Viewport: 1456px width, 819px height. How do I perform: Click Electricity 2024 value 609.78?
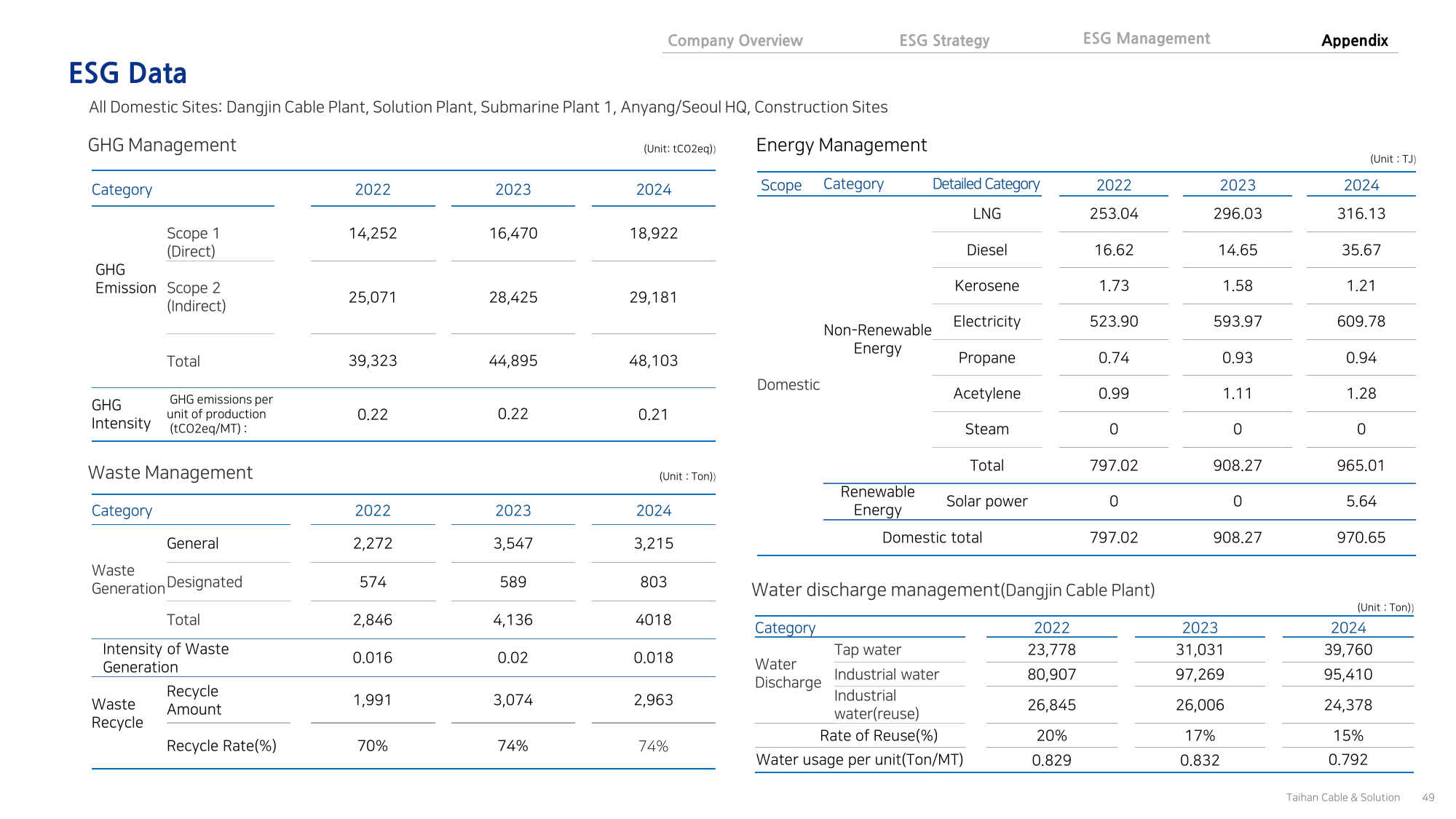coord(1361,321)
